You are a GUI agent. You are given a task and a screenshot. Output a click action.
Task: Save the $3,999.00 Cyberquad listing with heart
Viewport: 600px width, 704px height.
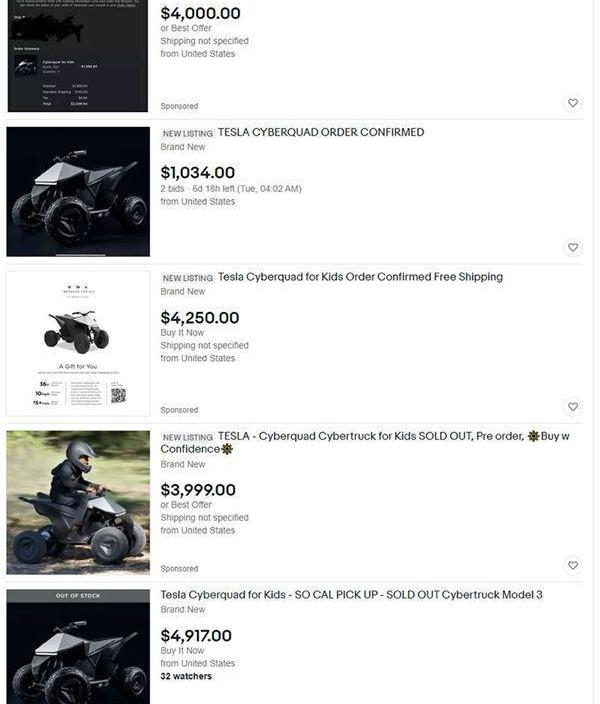click(x=573, y=565)
